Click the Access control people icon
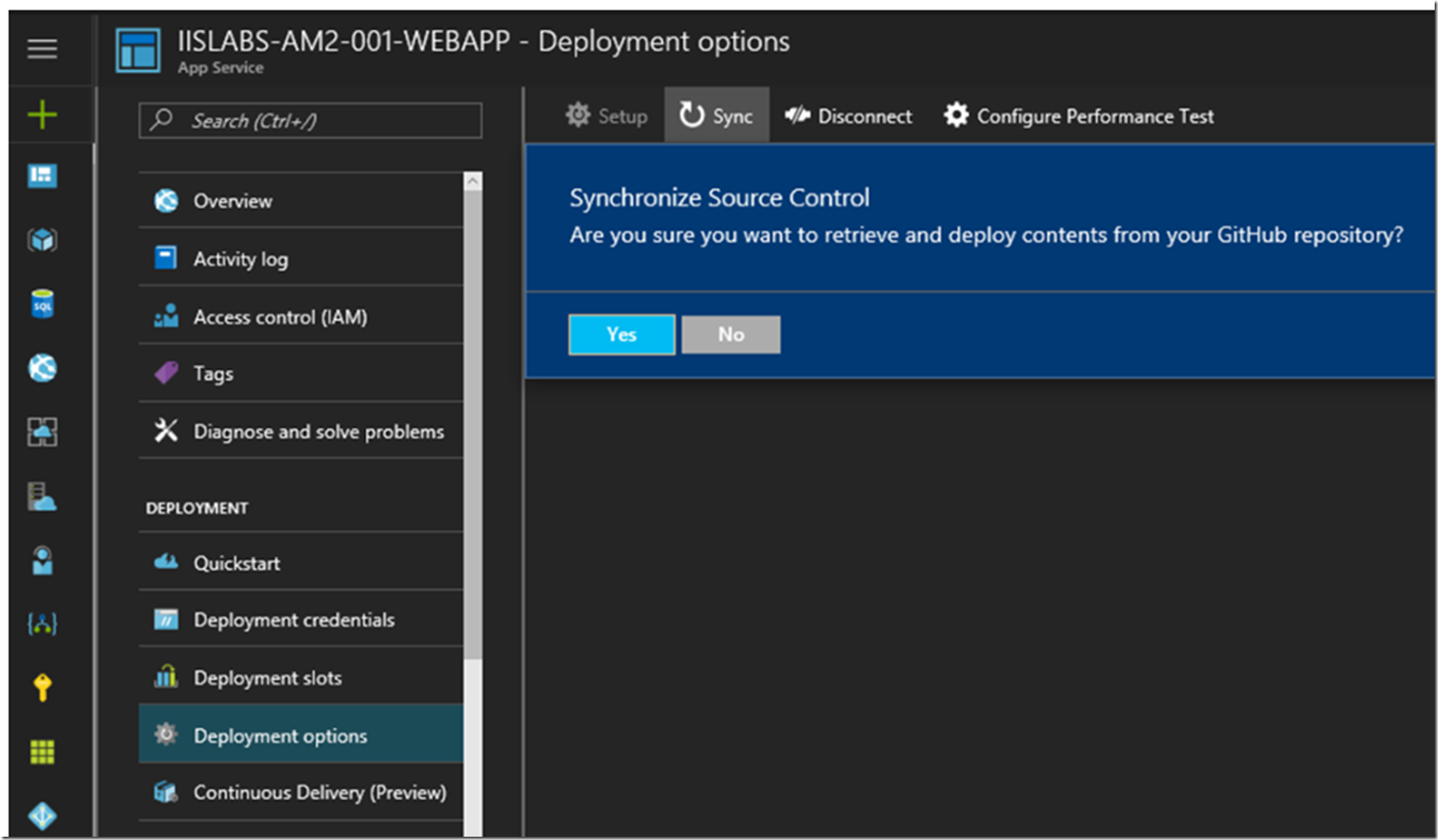Image resolution: width=1438 pixels, height=840 pixels. coord(166,316)
